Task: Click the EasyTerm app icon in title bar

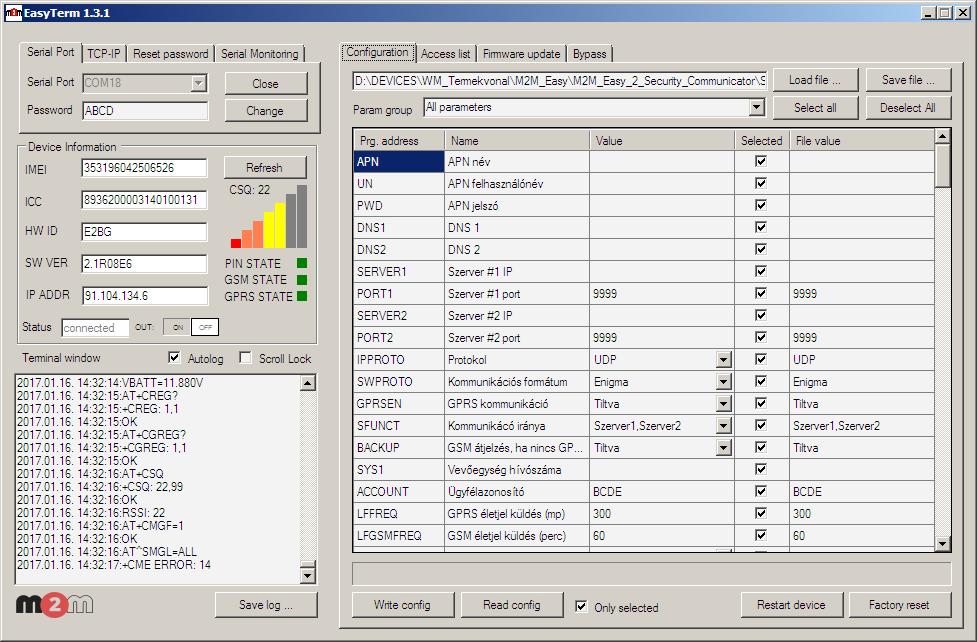Action: click(14, 12)
